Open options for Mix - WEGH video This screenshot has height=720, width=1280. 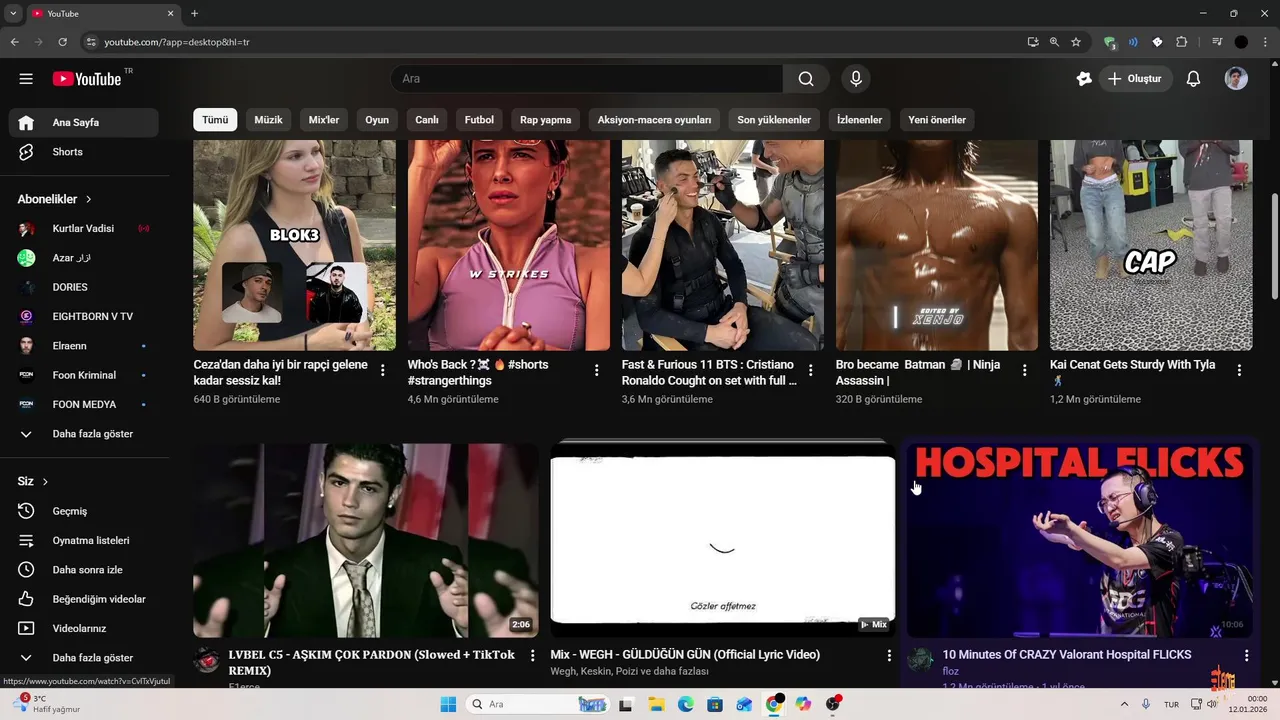click(889, 656)
